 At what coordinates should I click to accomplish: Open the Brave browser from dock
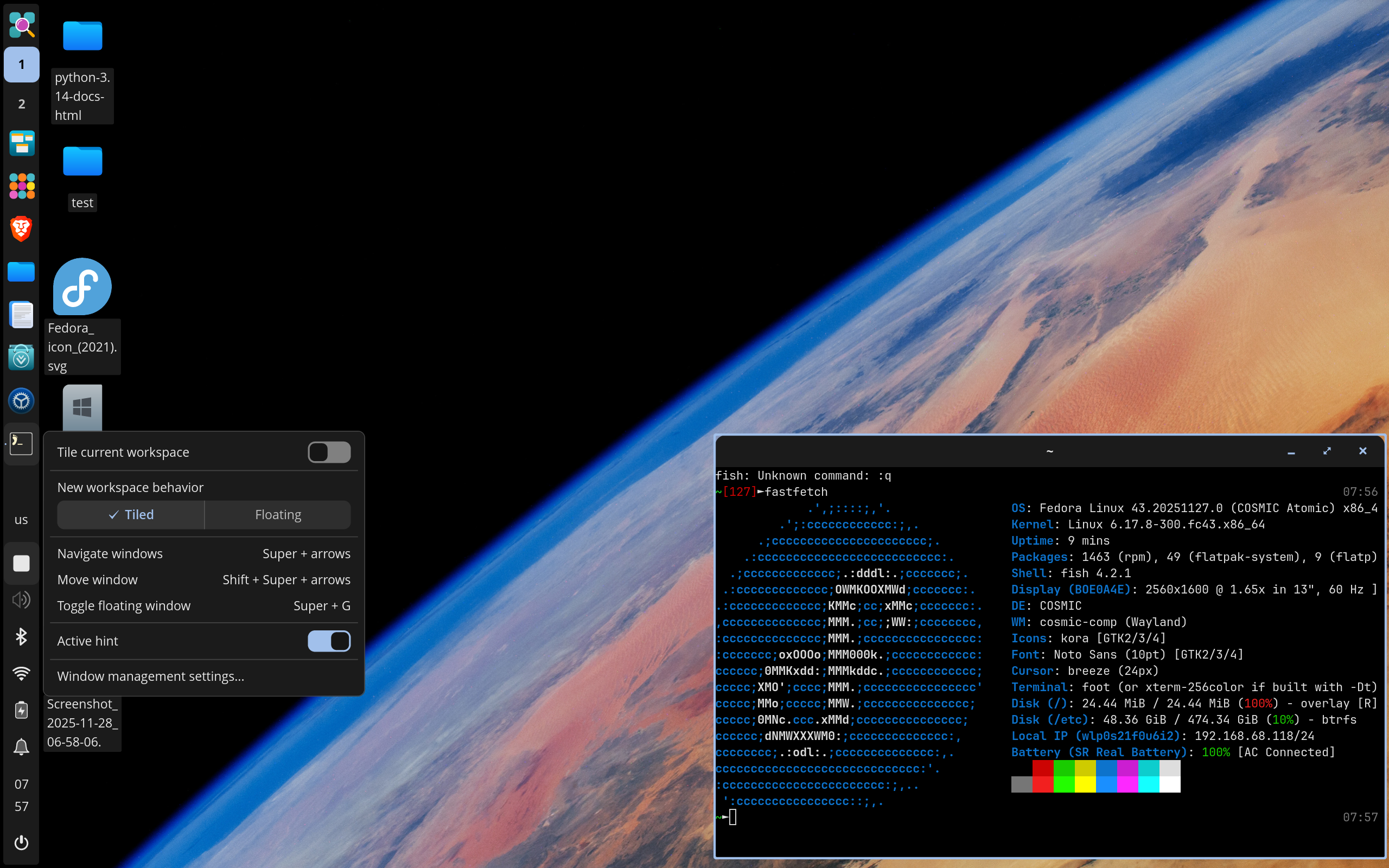pos(21,229)
